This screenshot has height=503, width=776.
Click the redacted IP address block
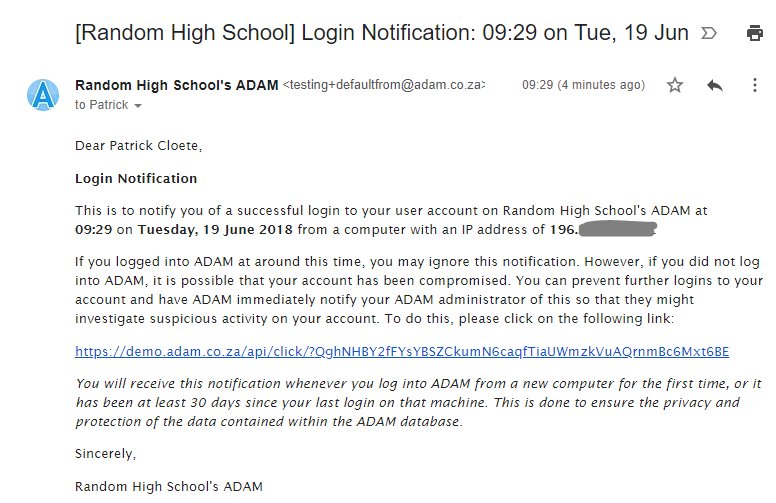(x=616, y=230)
